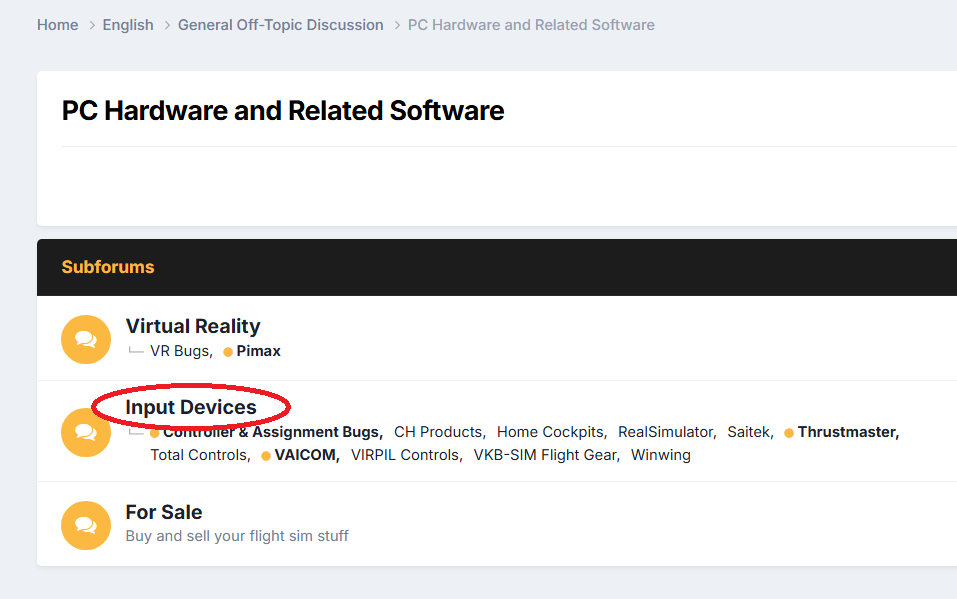Open the Virtual Reality subforum
The width and height of the screenshot is (957, 599).
click(193, 326)
